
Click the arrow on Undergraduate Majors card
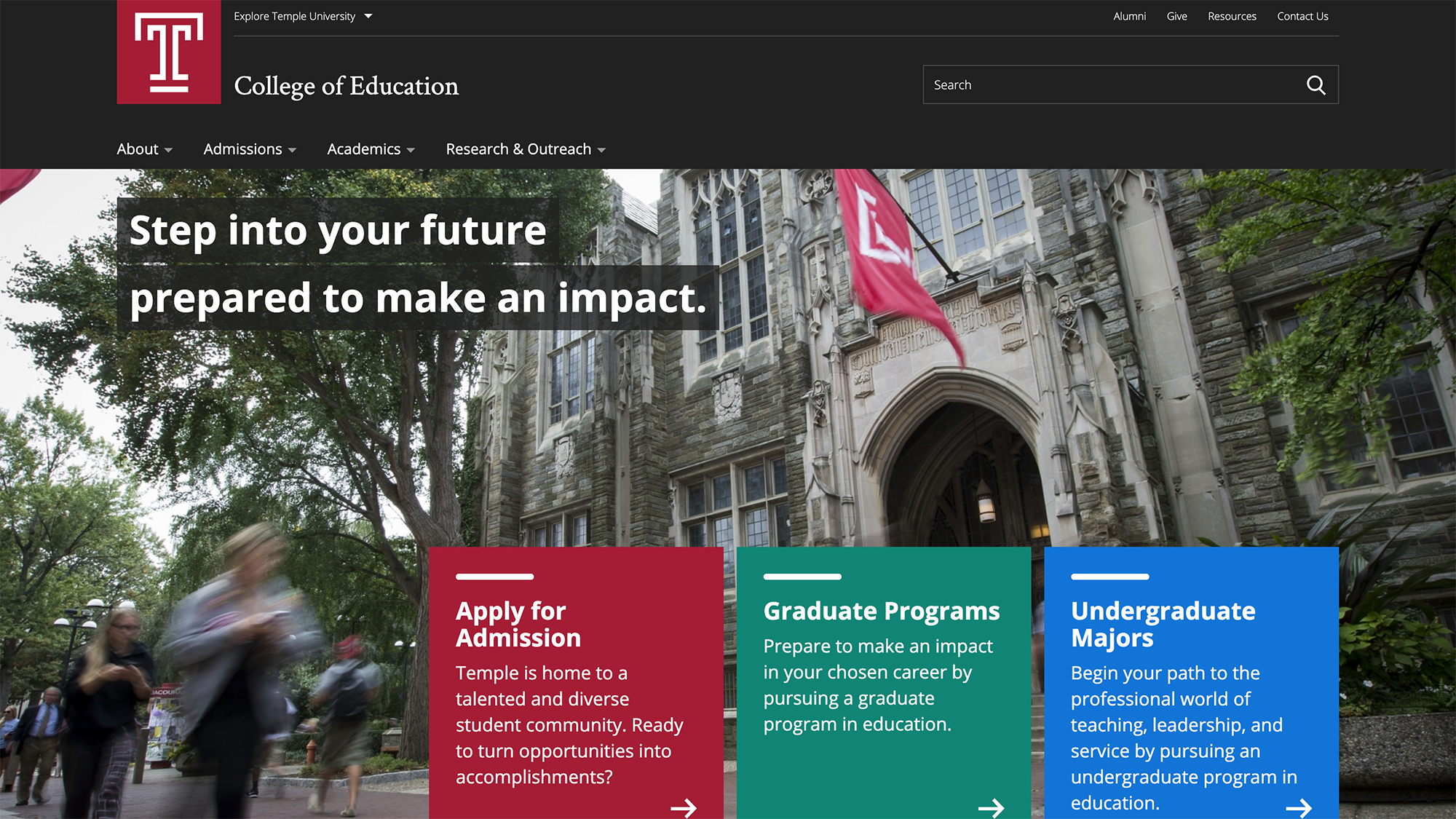click(x=1299, y=807)
